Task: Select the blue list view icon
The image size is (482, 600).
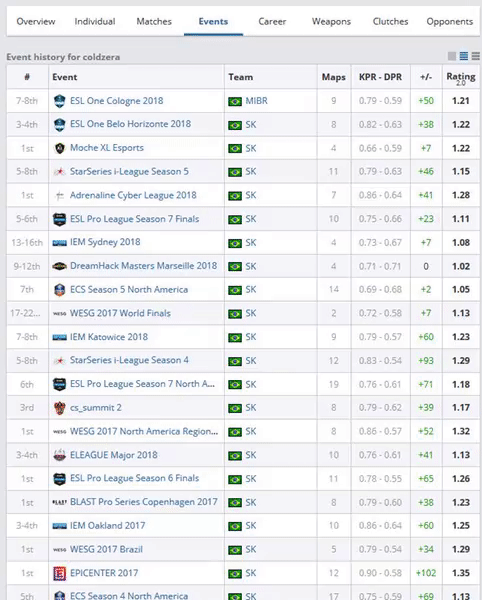Action: (x=464, y=56)
